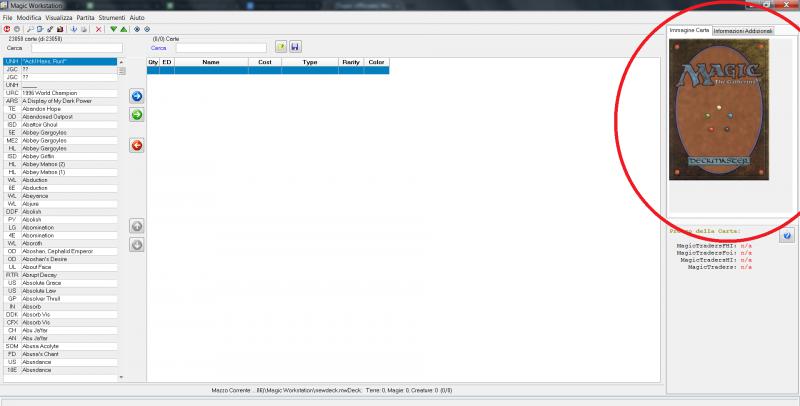This screenshot has height=406, width=800.
Task: Click the blue floppy disk save icon
Action: coord(296,47)
